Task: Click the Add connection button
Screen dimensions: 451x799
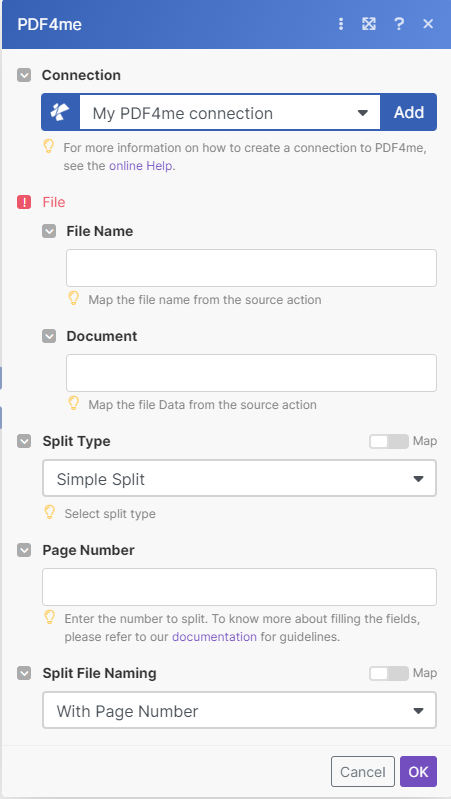Action: click(409, 112)
